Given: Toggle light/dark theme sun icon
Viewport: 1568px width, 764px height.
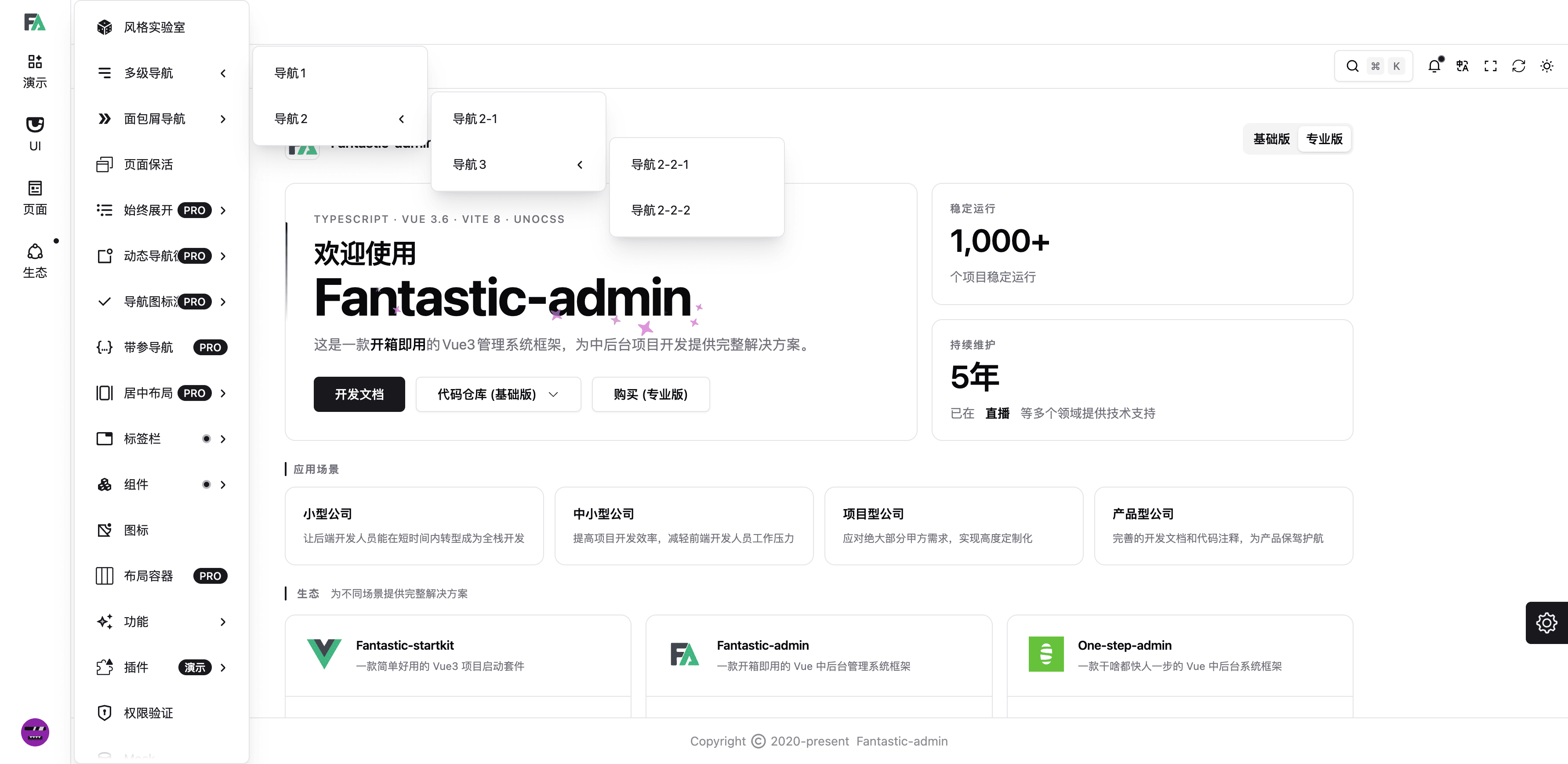Looking at the screenshot, I should click(1546, 66).
